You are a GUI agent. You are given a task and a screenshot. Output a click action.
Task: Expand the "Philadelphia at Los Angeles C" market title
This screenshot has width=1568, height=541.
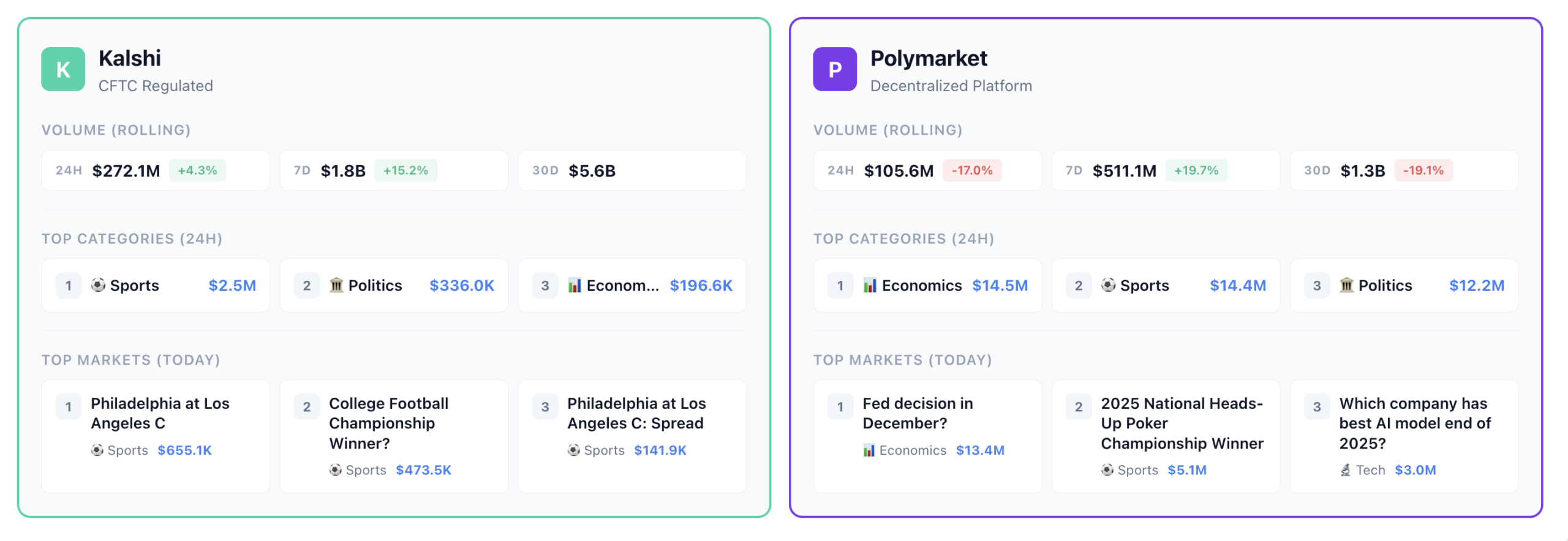pyautogui.click(x=160, y=413)
